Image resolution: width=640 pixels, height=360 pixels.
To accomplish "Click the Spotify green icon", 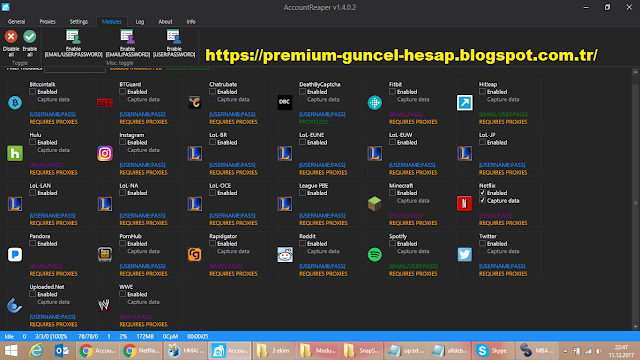I will (375, 254).
